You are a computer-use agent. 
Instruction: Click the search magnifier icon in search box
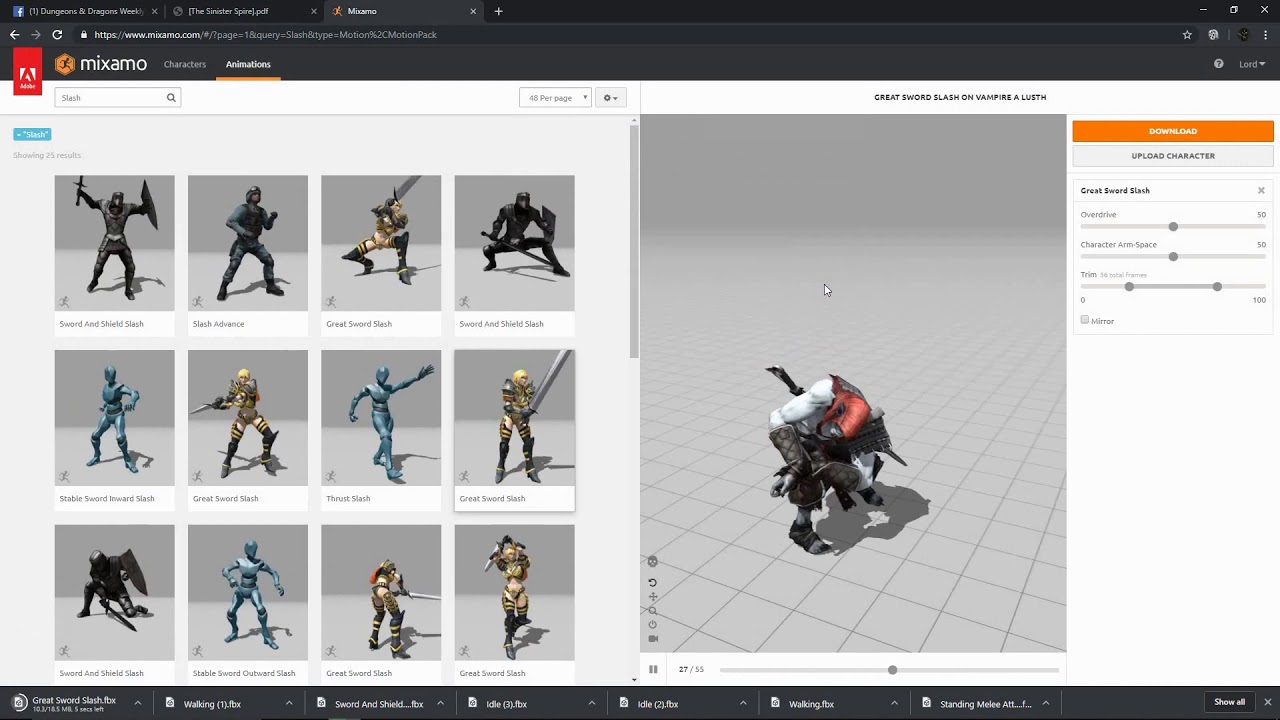pos(171,98)
